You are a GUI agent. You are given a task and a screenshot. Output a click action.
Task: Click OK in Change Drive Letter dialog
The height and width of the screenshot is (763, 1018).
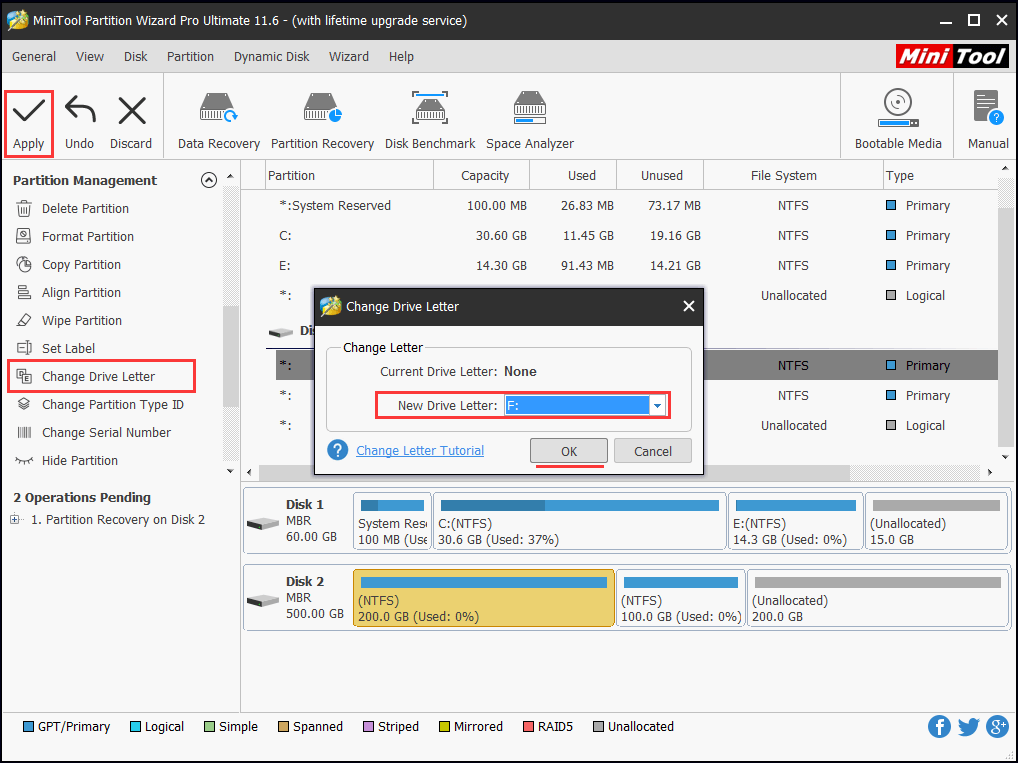pos(569,451)
